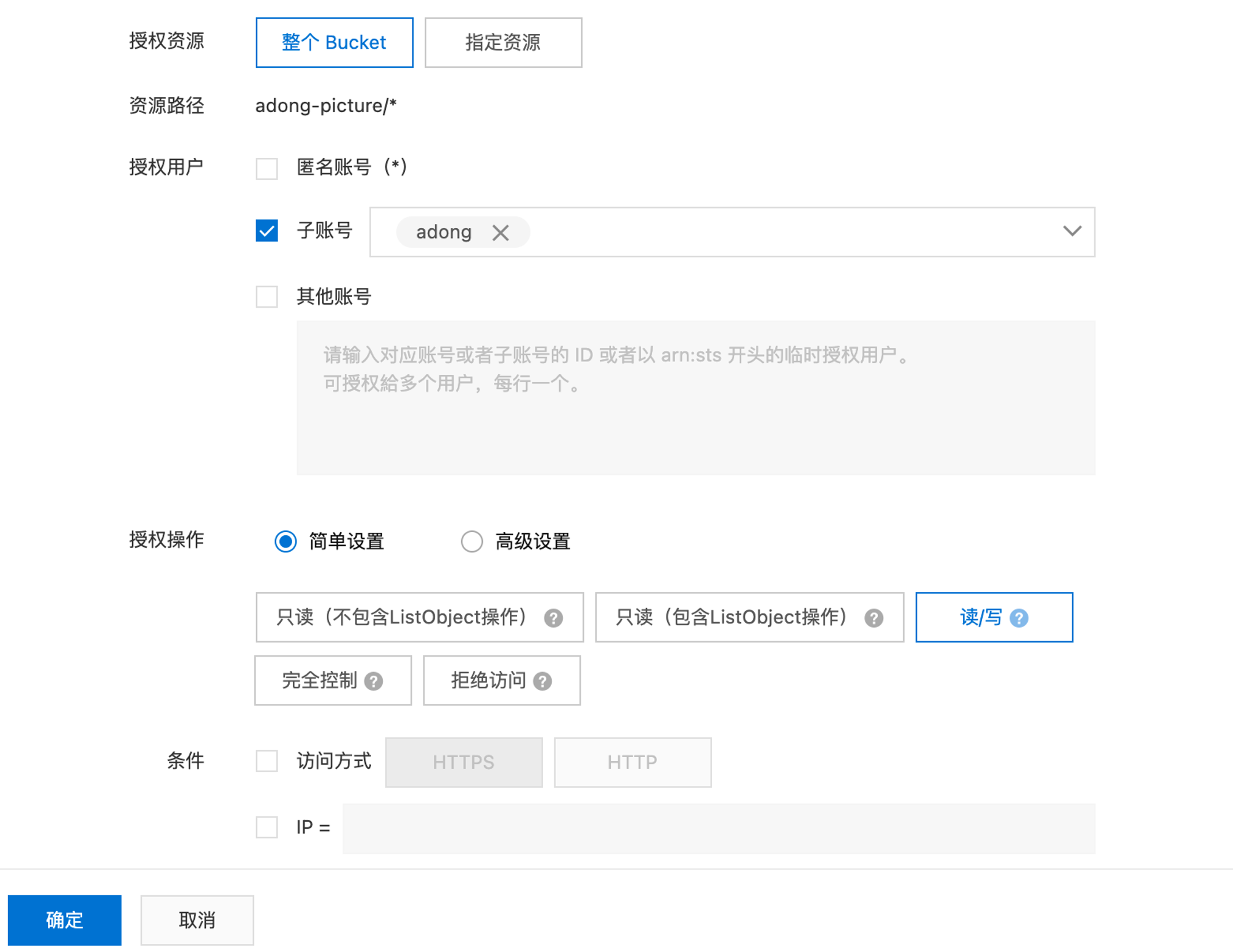Select the 高级设置 radio button
The width and height of the screenshot is (1233, 952).
point(472,541)
